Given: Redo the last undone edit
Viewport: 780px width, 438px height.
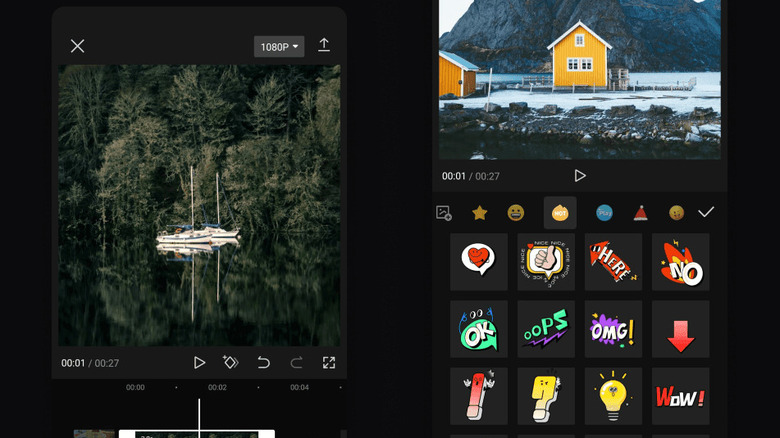Looking at the screenshot, I should pyautogui.click(x=296, y=363).
